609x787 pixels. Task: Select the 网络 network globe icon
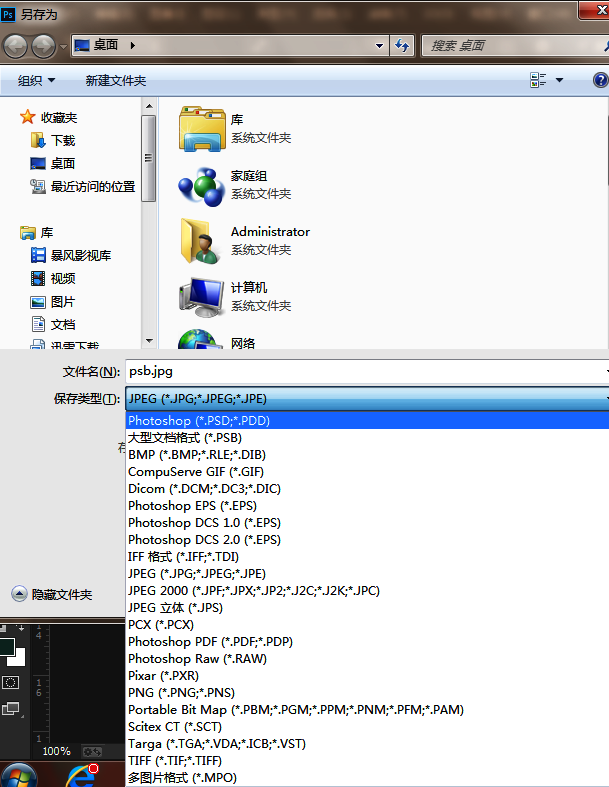pyautogui.click(x=200, y=339)
